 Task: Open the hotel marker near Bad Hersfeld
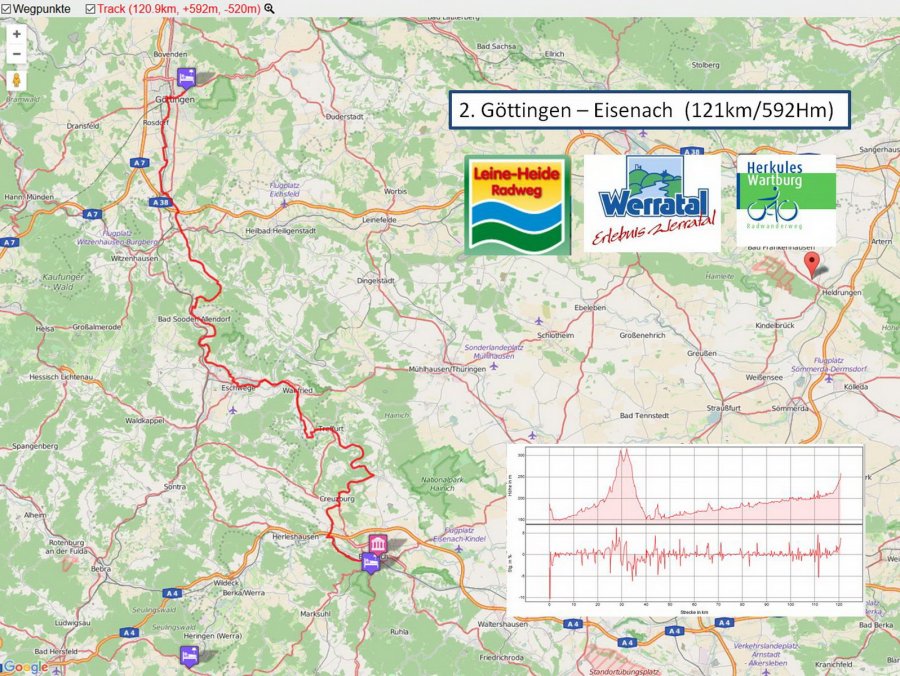click(189, 655)
